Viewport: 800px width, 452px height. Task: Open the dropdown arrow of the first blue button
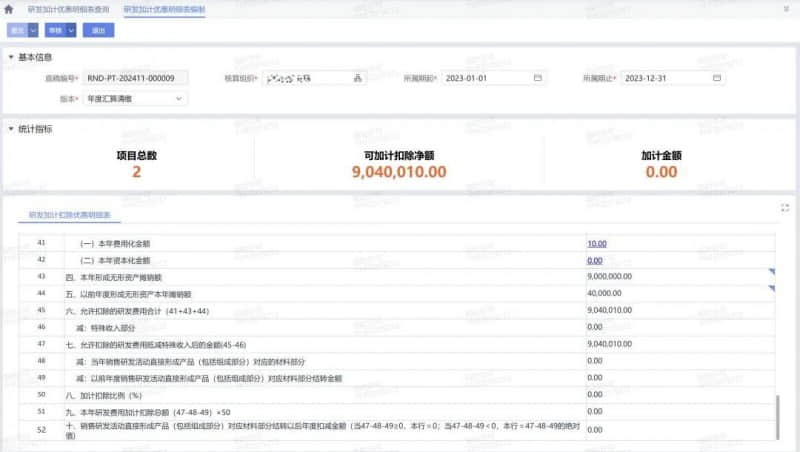[x=33, y=30]
